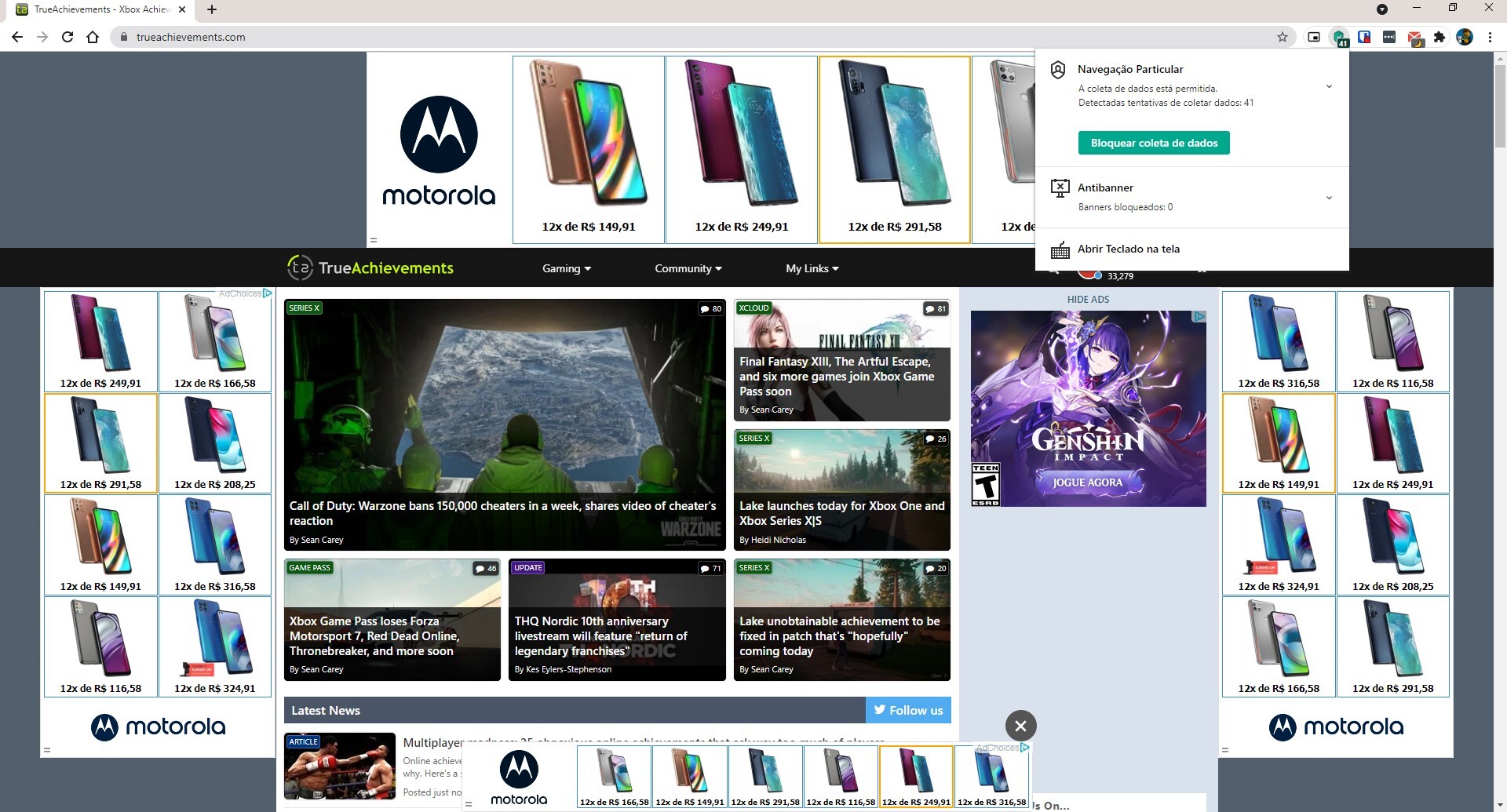The image size is (1507, 812).
Task: Click the 80 comments badge on Warzone article
Action: pyautogui.click(x=711, y=309)
